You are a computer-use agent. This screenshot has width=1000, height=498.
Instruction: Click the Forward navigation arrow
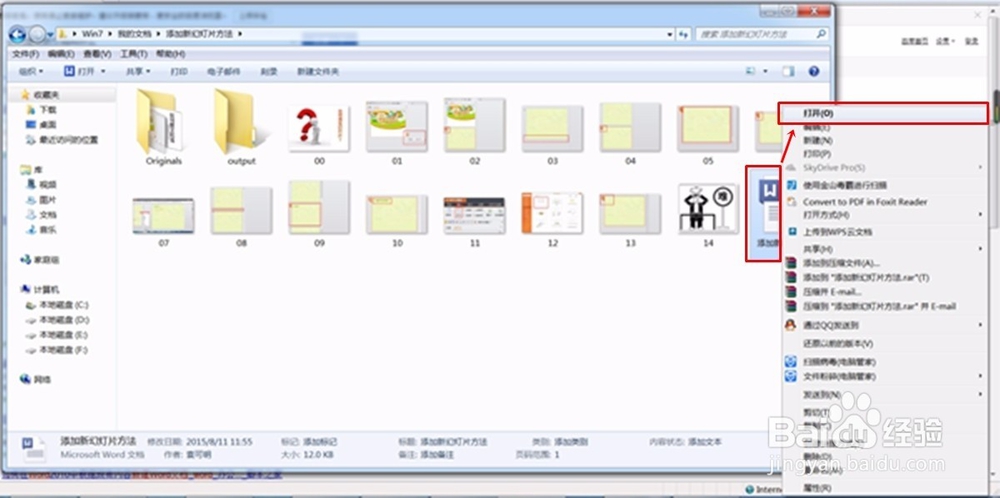[38, 33]
